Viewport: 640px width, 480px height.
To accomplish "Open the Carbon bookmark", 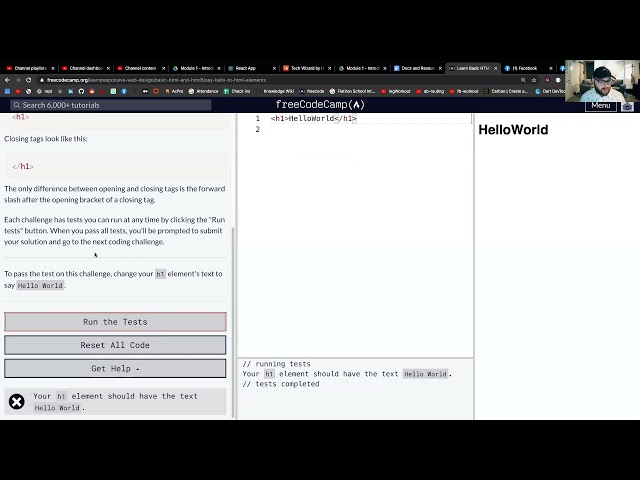I will point(505,91).
